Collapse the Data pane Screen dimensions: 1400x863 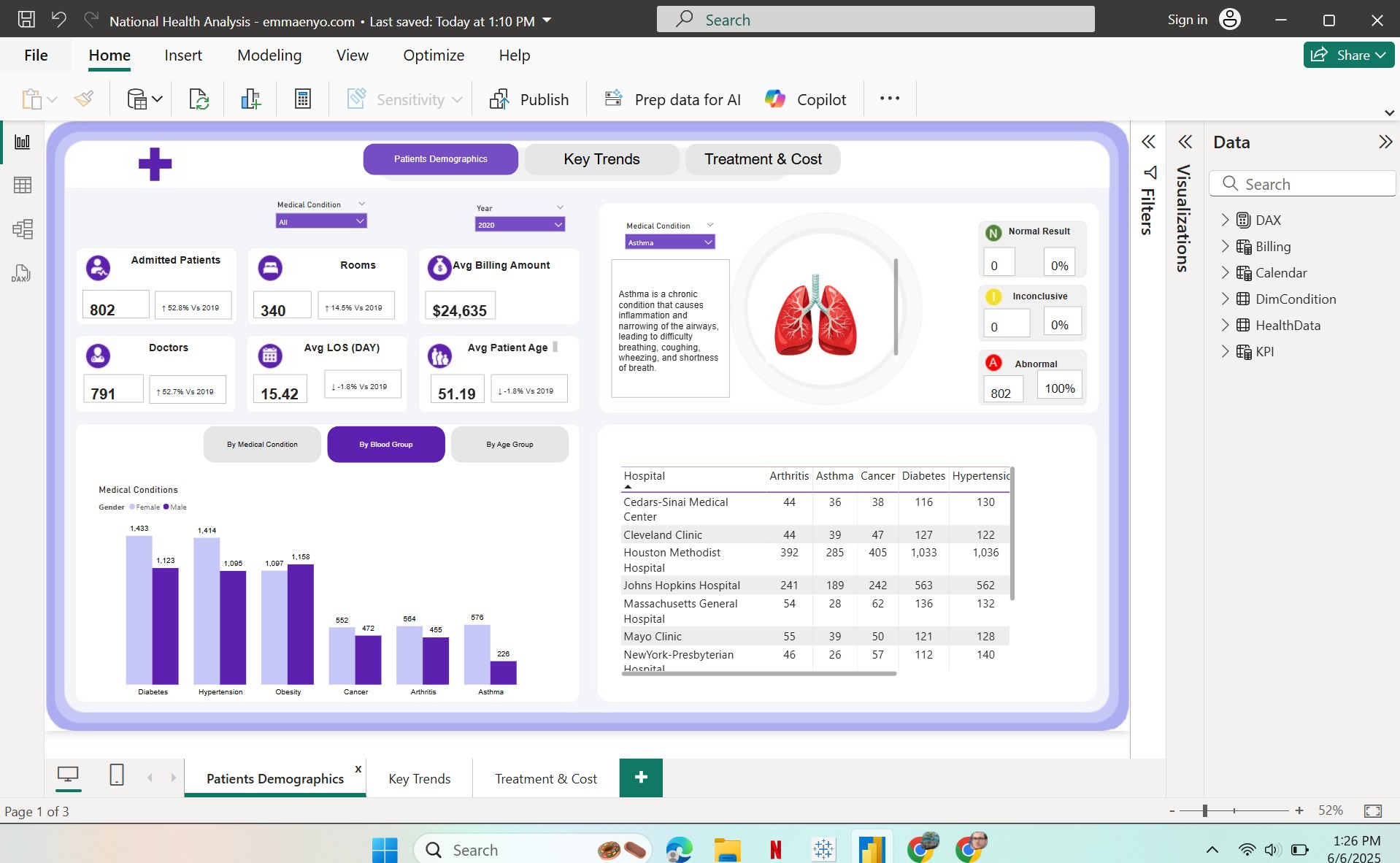tap(1385, 142)
